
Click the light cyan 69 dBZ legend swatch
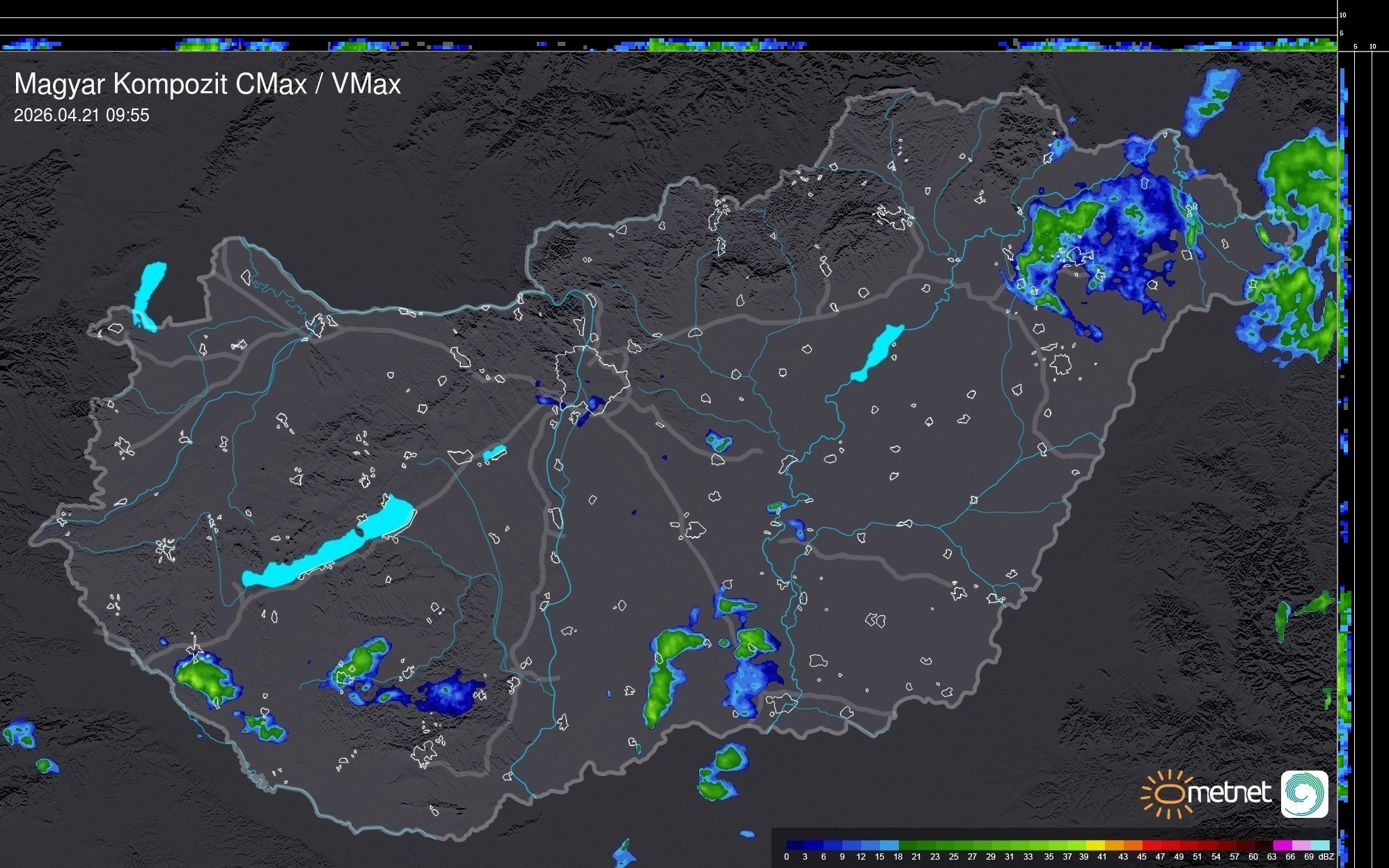tap(1319, 845)
